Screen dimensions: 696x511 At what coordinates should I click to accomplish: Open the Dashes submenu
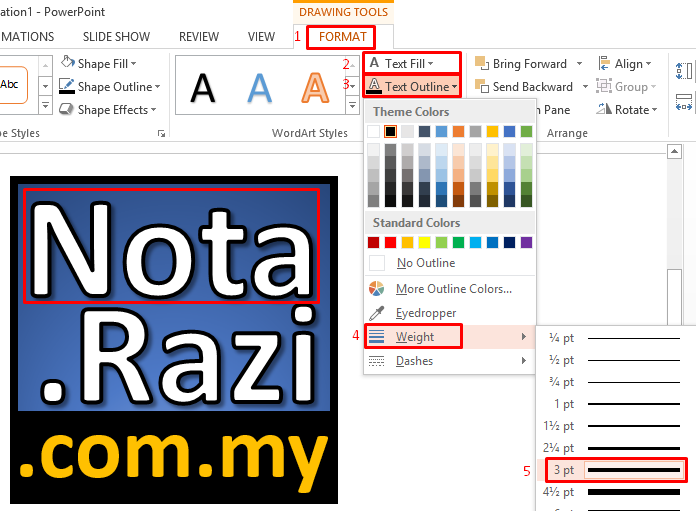coord(449,361)
